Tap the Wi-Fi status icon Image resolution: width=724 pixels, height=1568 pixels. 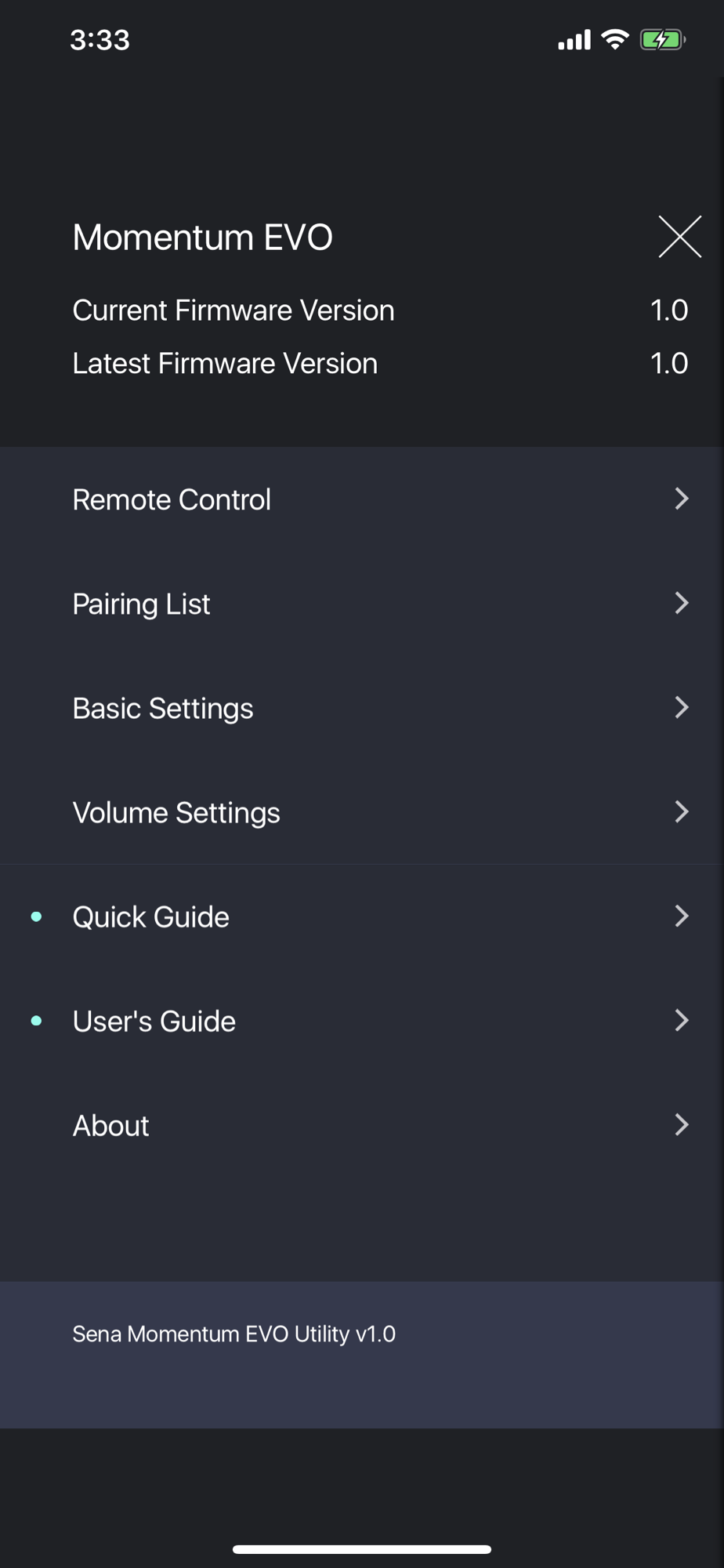(615, 39)
